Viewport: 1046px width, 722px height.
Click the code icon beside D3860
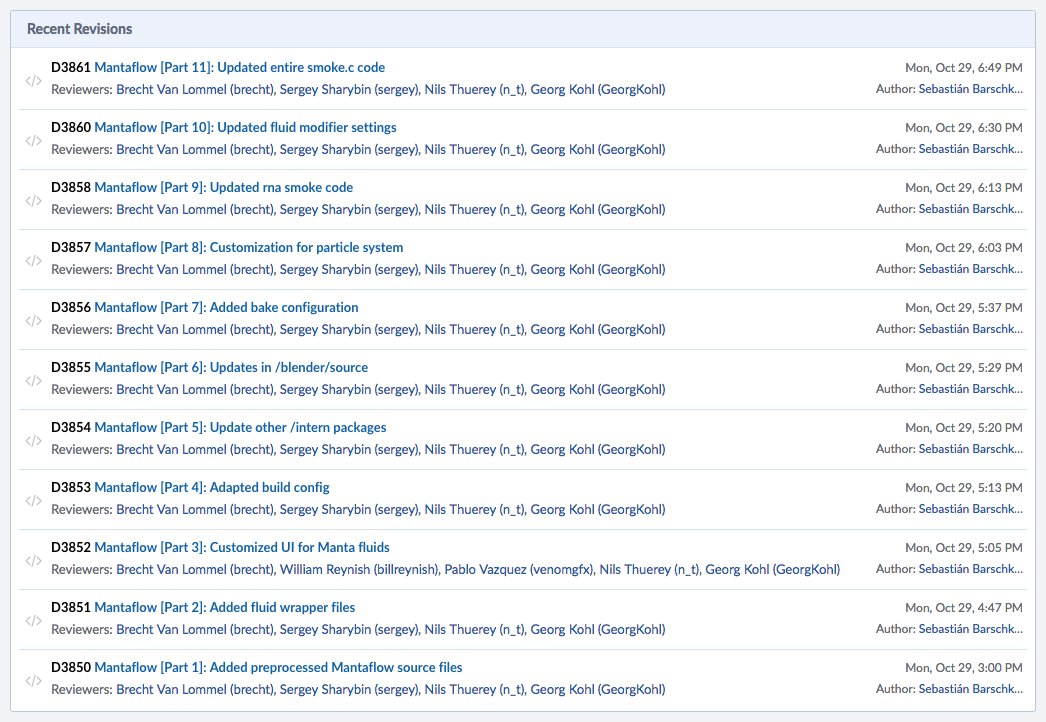click(33, 141)
